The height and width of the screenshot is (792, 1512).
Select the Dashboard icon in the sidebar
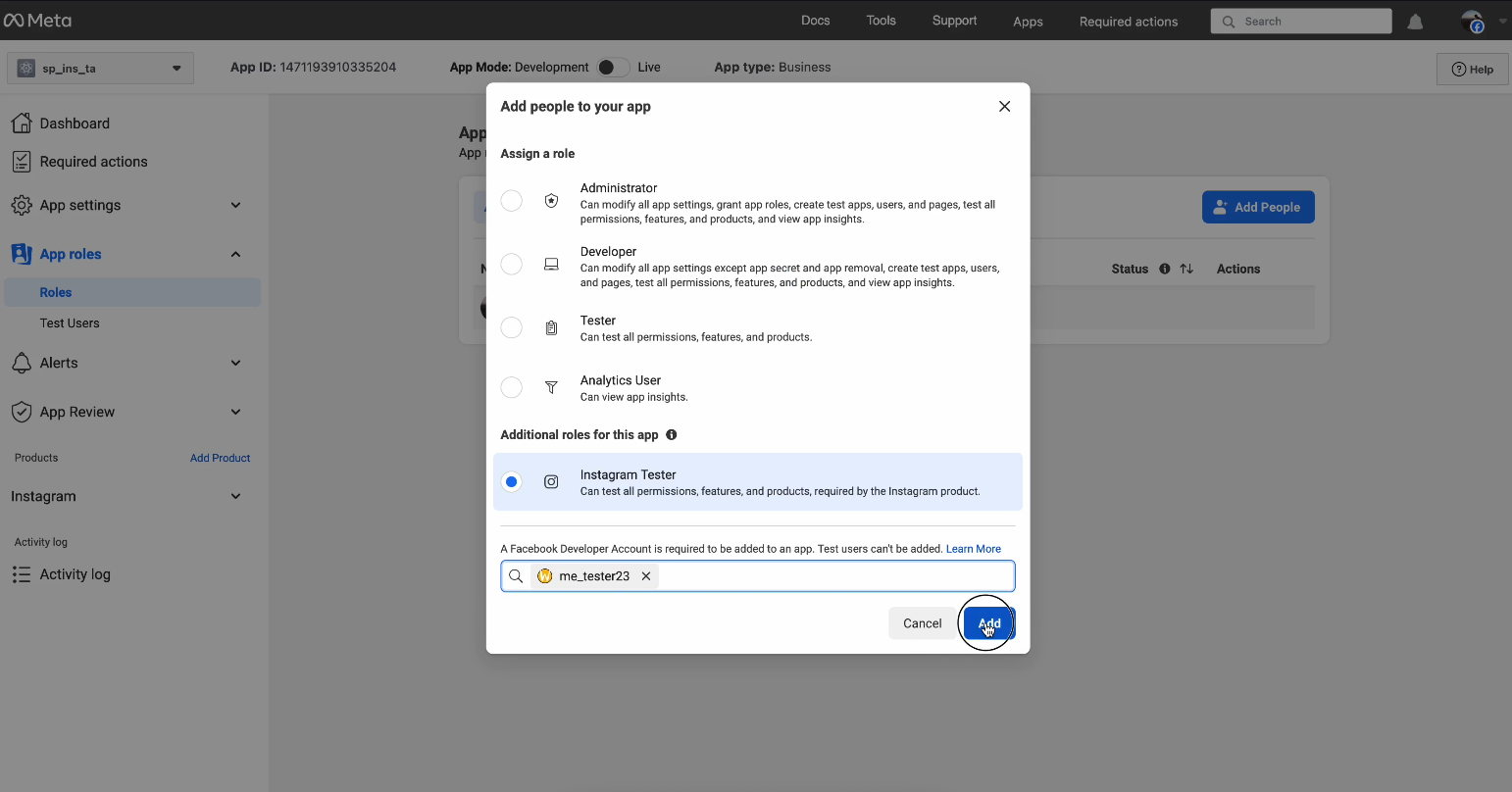coord(22,123)
